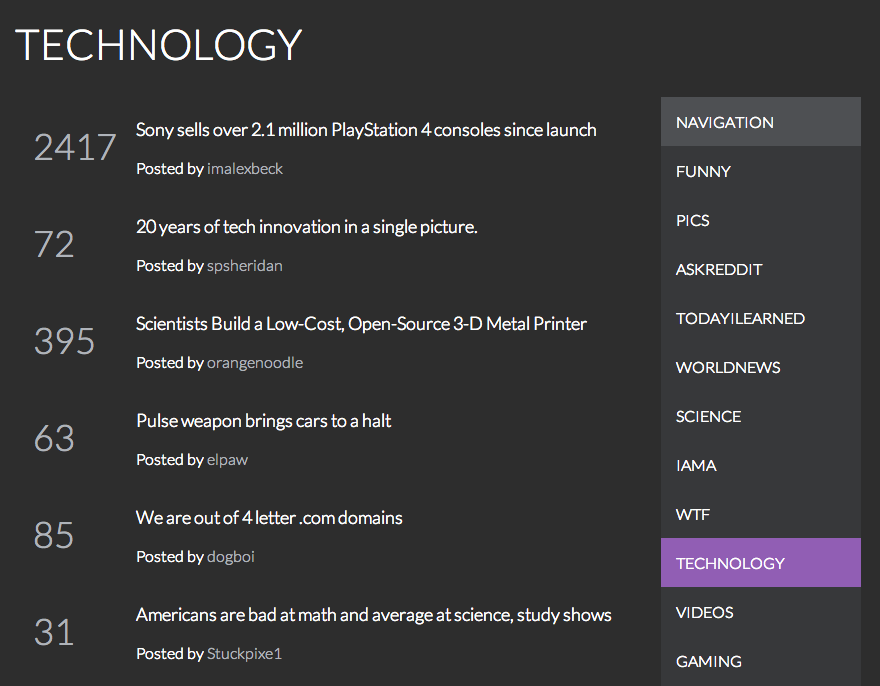Screen dimensions: 880x686
Task: Visit user Stuckpixe1's profile
Action: point(244,654)
